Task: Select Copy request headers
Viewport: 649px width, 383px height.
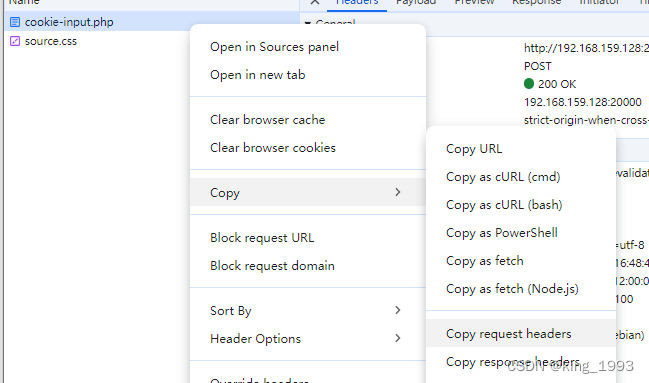Action: coord(521,333)
